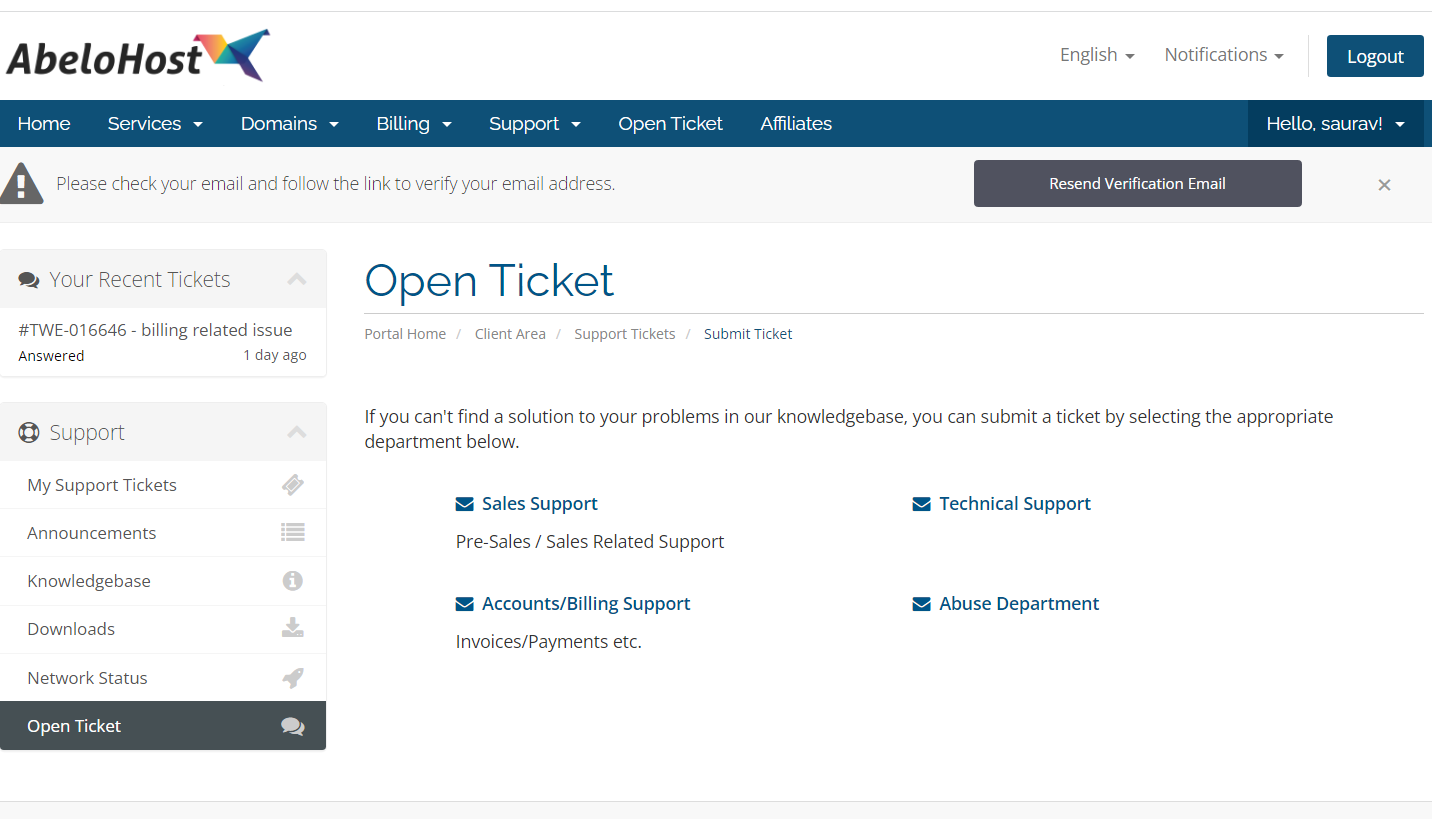Click the Abuse Department envelope icon
The image size is (1432, 819).
(x=921, y=603)
